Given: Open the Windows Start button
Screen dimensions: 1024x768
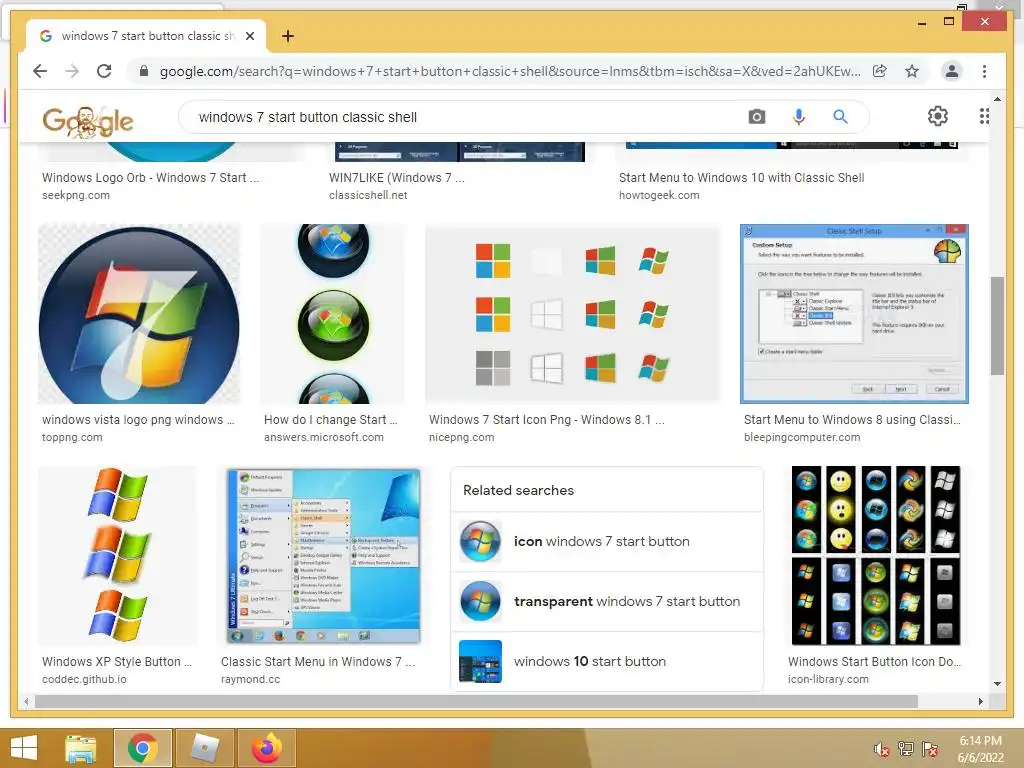Looking at the screenshot, I should pyautogui.click(x=24, y=748).
